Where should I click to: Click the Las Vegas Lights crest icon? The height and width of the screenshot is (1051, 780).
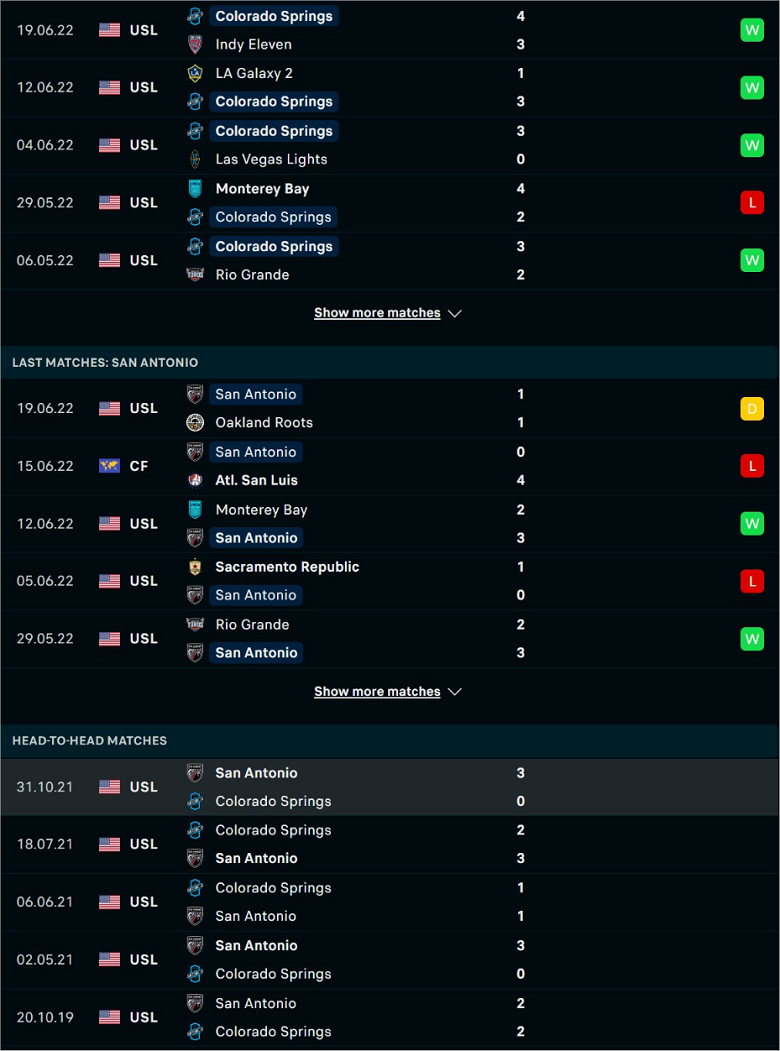click(x=195, y=159)
